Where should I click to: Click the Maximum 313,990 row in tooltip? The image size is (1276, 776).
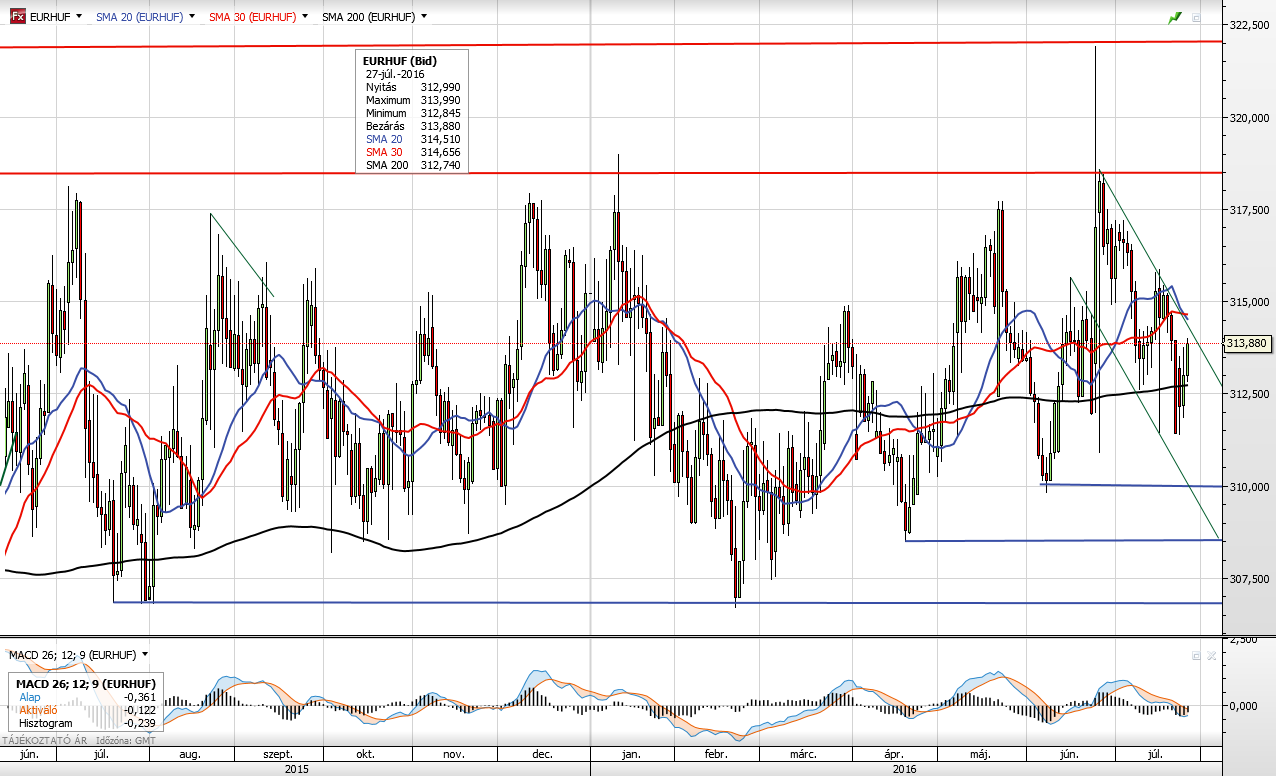pos(412,100)
